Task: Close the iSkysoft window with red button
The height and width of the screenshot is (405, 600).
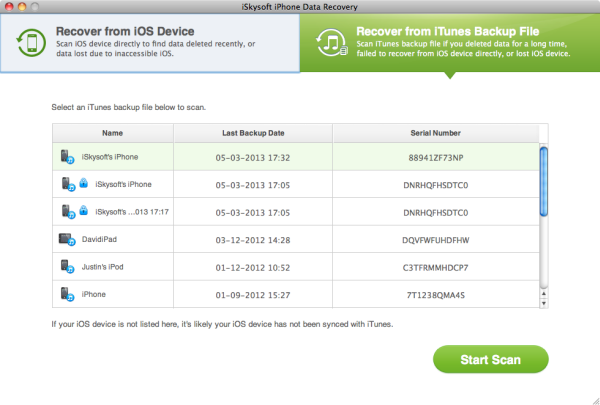Action: tap(9, 7)
